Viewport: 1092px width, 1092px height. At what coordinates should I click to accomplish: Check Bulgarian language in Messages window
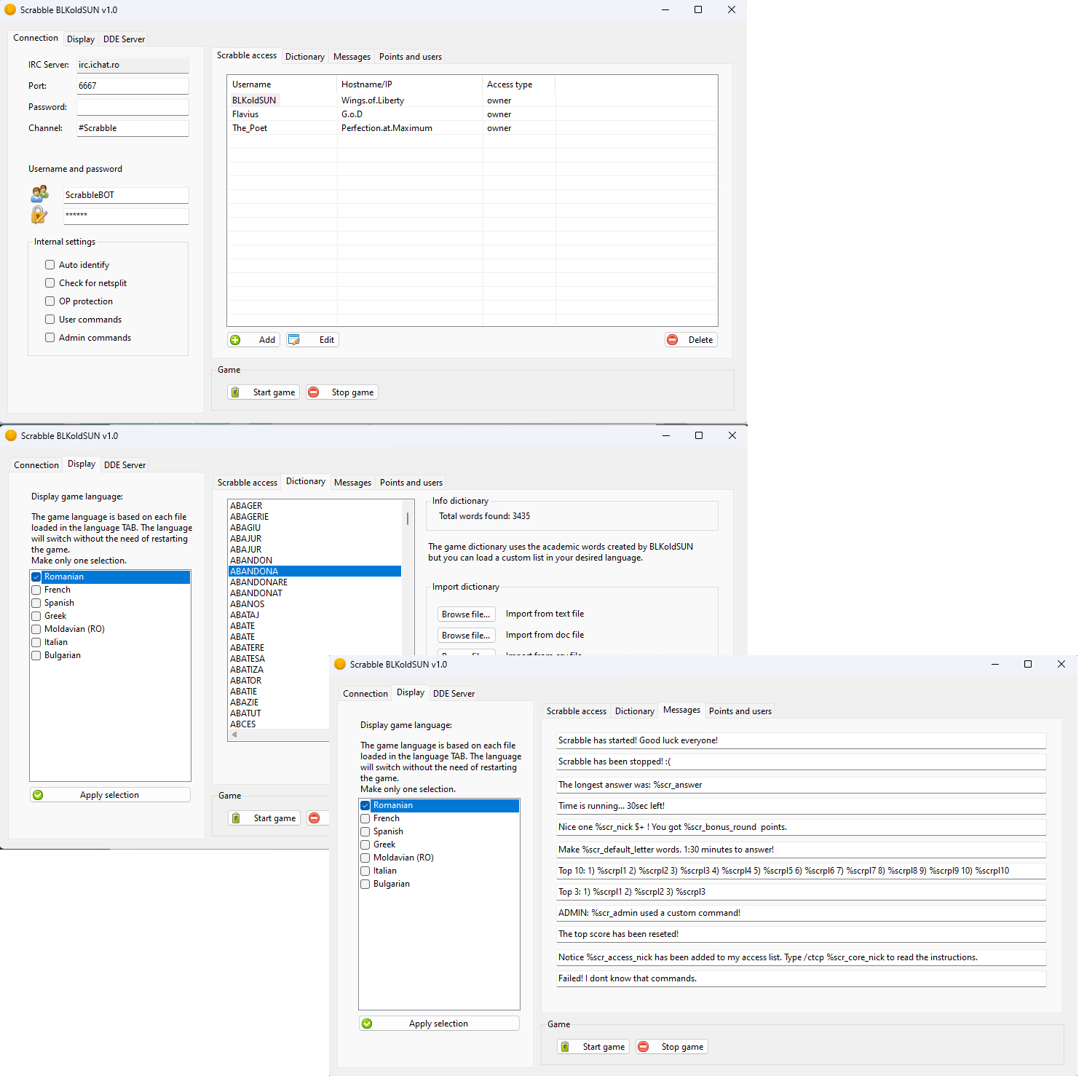click(365, 884)
